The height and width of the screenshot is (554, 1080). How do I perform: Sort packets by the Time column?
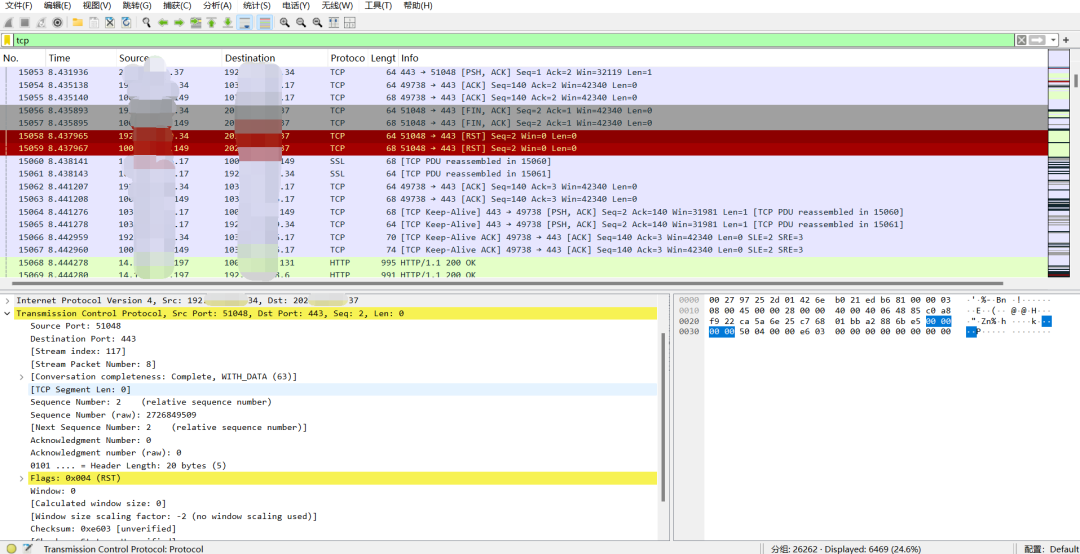[81, 58]
